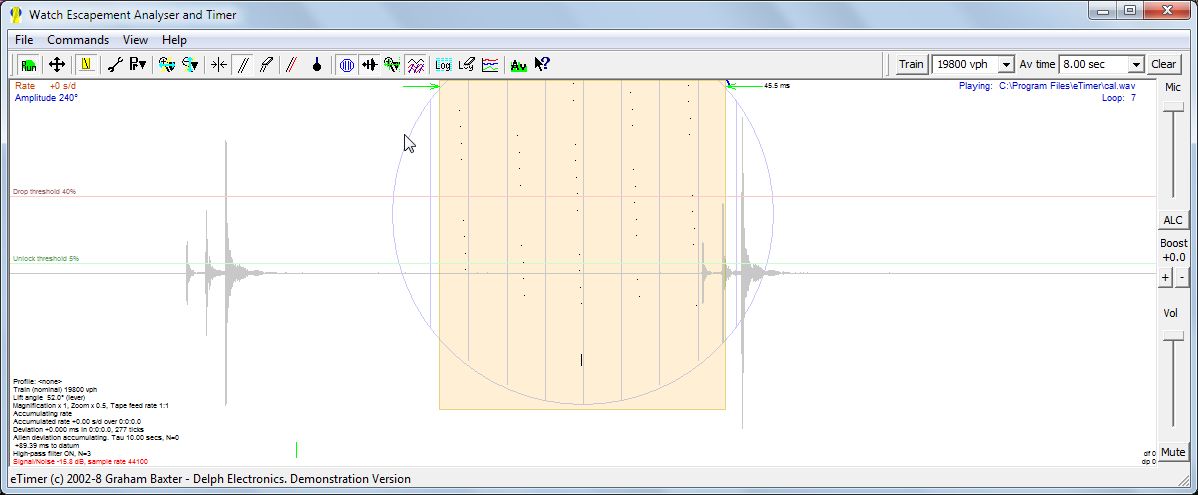Screen dimensions: 1198x495
Task: Click the arrow question-mark help icon
Action: (x=542, y=64)
